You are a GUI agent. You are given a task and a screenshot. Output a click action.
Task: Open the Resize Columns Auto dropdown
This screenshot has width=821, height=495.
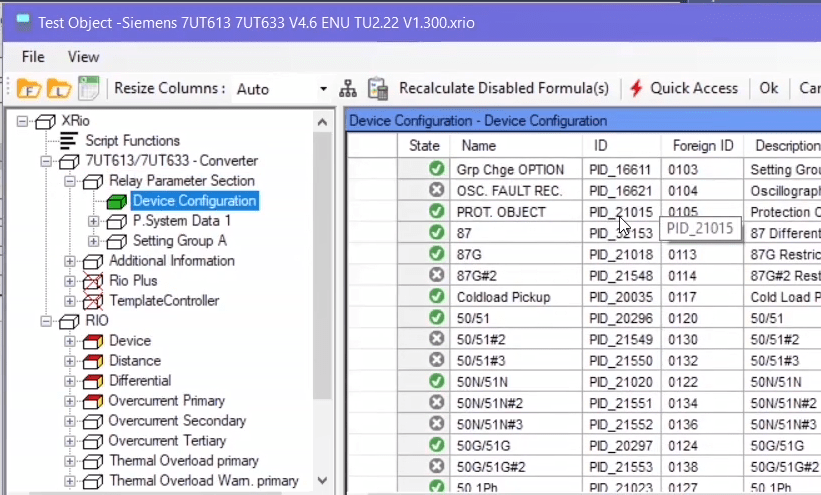click(323, 89)
